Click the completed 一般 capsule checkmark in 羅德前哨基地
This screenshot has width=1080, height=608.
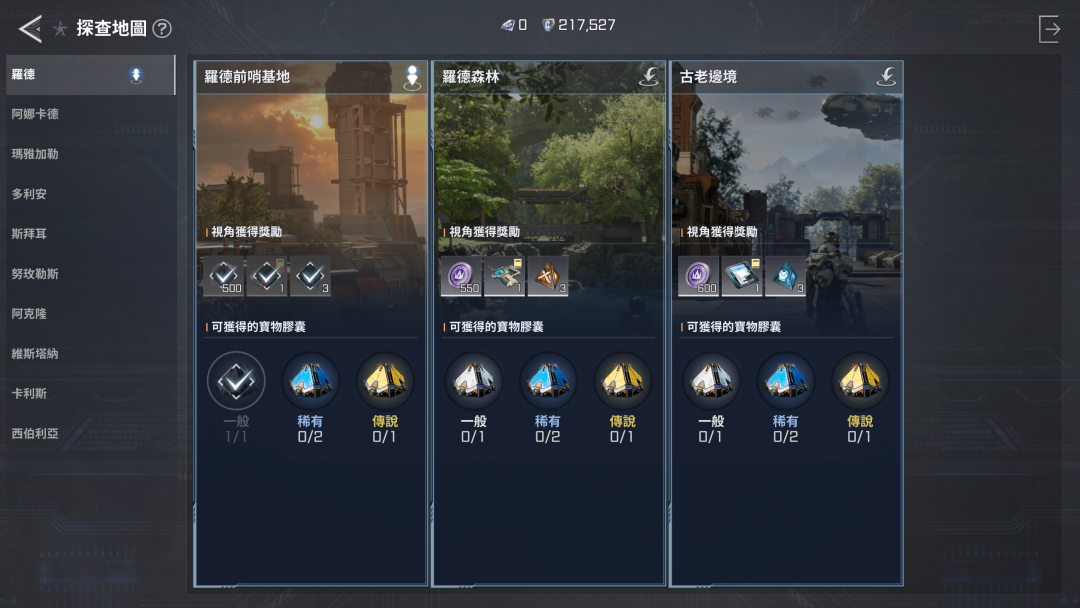point(236,381)
